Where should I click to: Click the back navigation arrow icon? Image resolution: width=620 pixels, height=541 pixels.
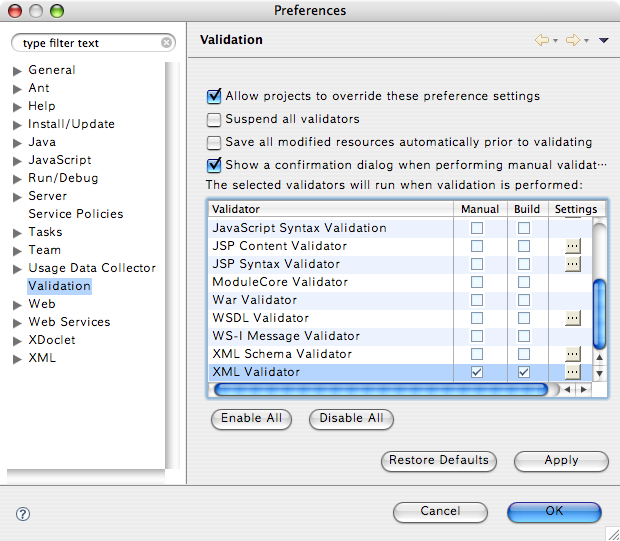tap(542, 40)
